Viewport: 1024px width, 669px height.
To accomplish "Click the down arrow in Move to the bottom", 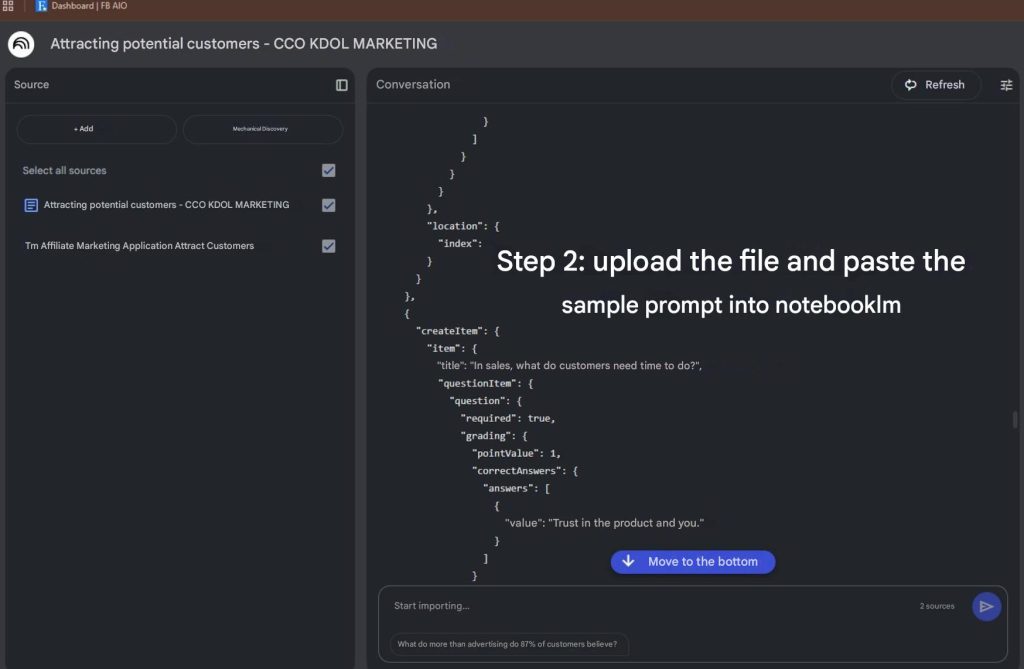I will tap(628, 562).
